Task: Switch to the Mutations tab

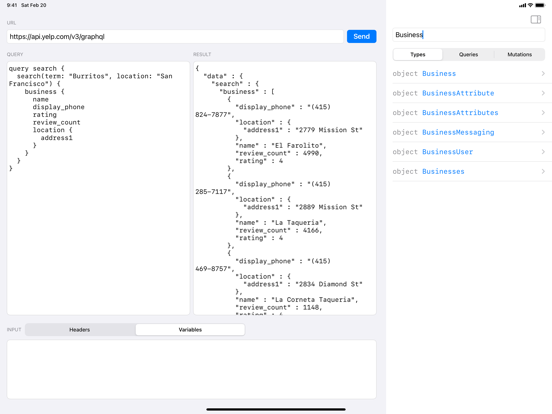Action: coord(519,54)
